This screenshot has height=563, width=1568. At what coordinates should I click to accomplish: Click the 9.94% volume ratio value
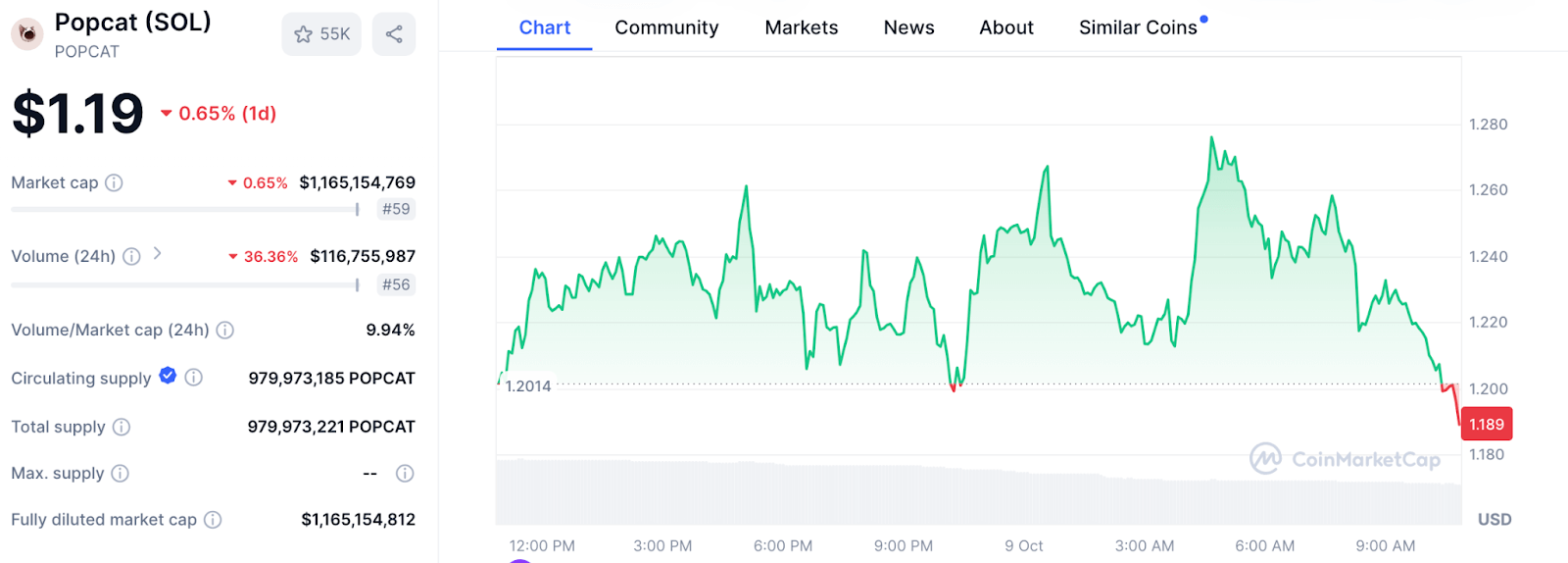click(390, 330)
